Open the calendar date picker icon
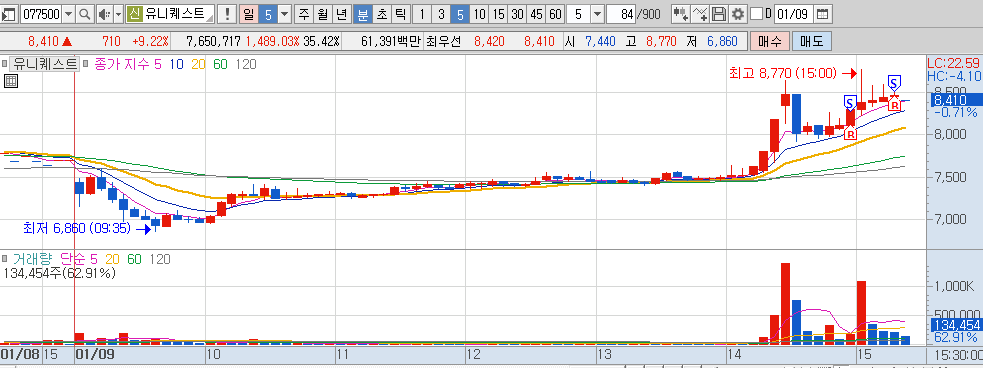 pyautogui.click(x=823, y=14)
